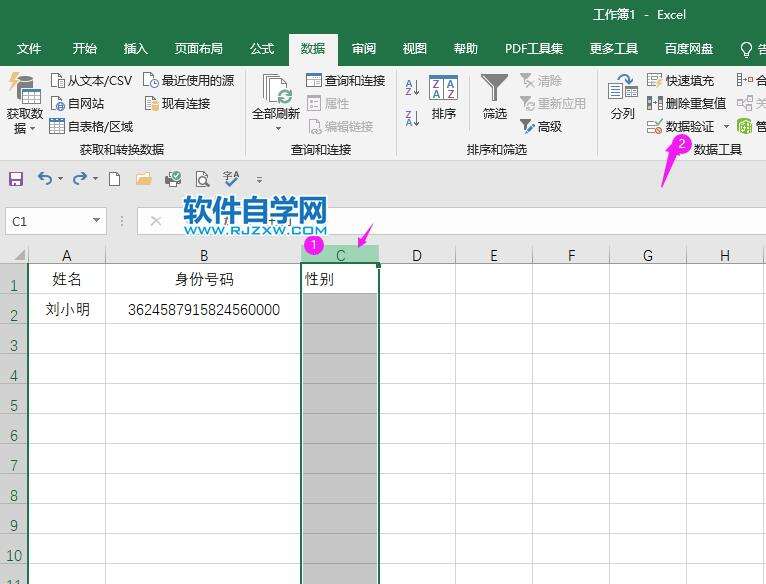Switch to the 插入 ribbon tab

pos(135,49)
